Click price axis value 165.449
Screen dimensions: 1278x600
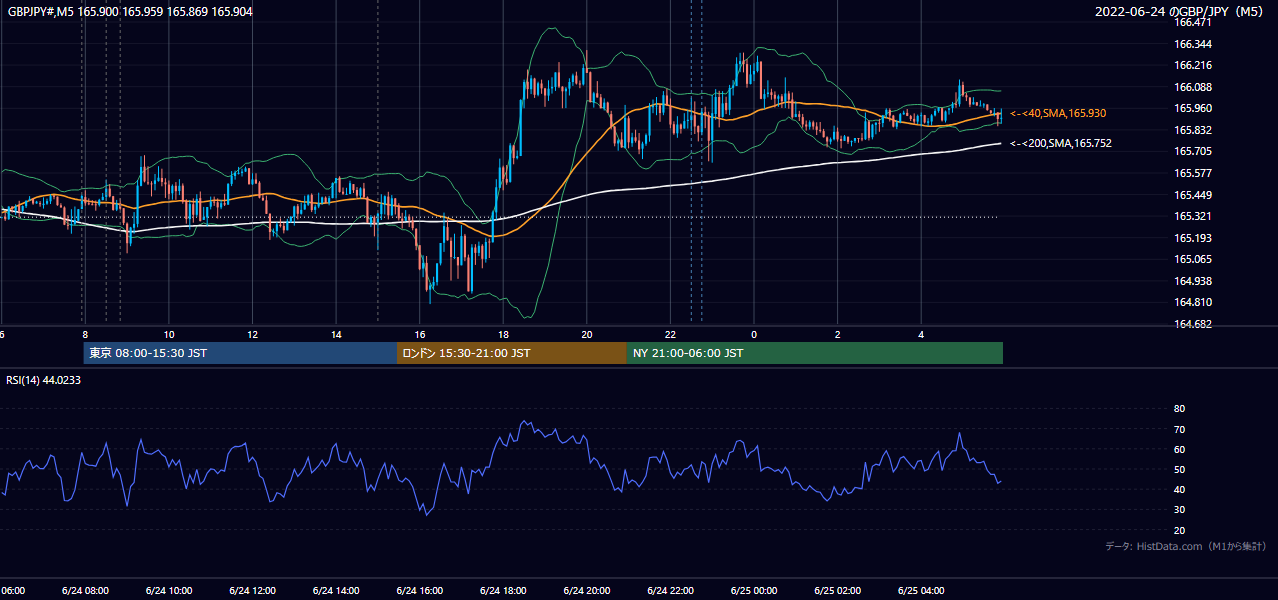[1193, 195]
